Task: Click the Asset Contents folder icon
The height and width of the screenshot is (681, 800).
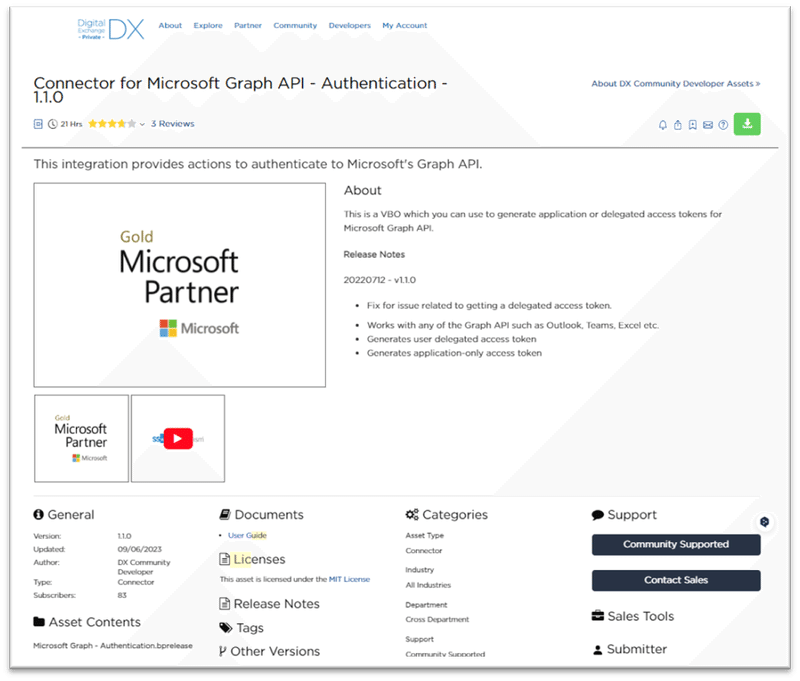Action: [39, 622]
